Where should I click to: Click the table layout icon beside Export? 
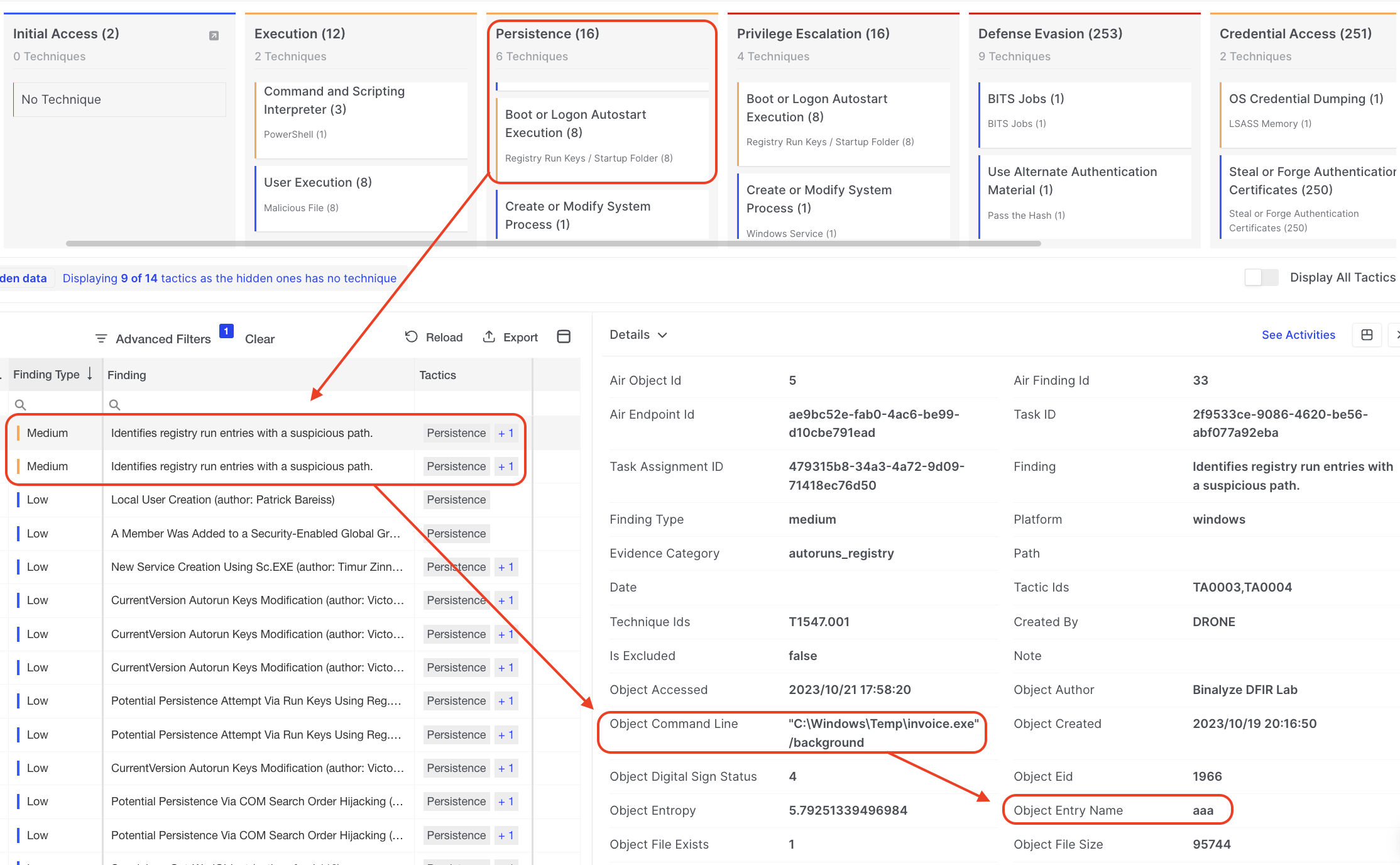[564, 337]
